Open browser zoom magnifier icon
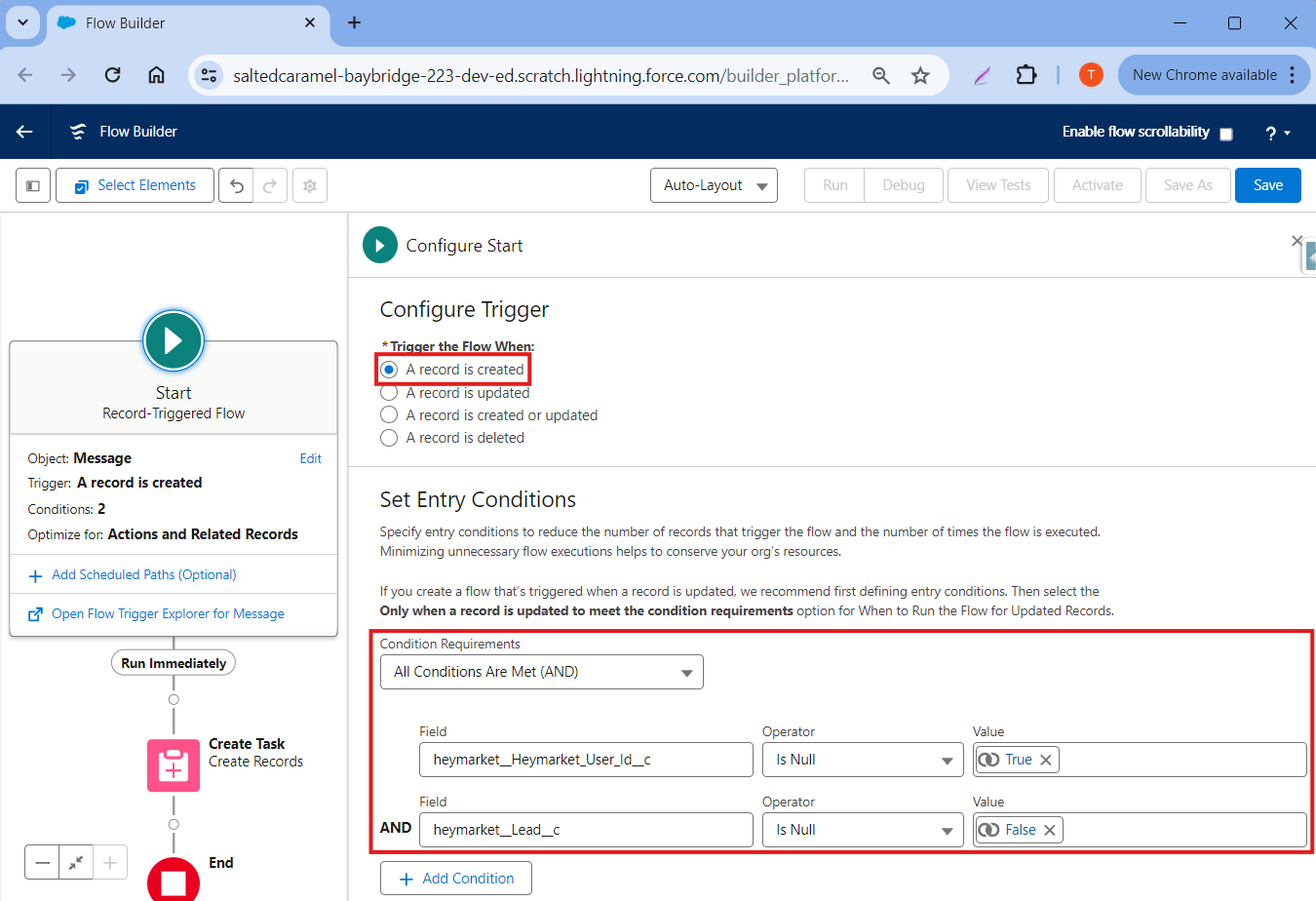Screen dimensions: 1316x901 [881, 75]
